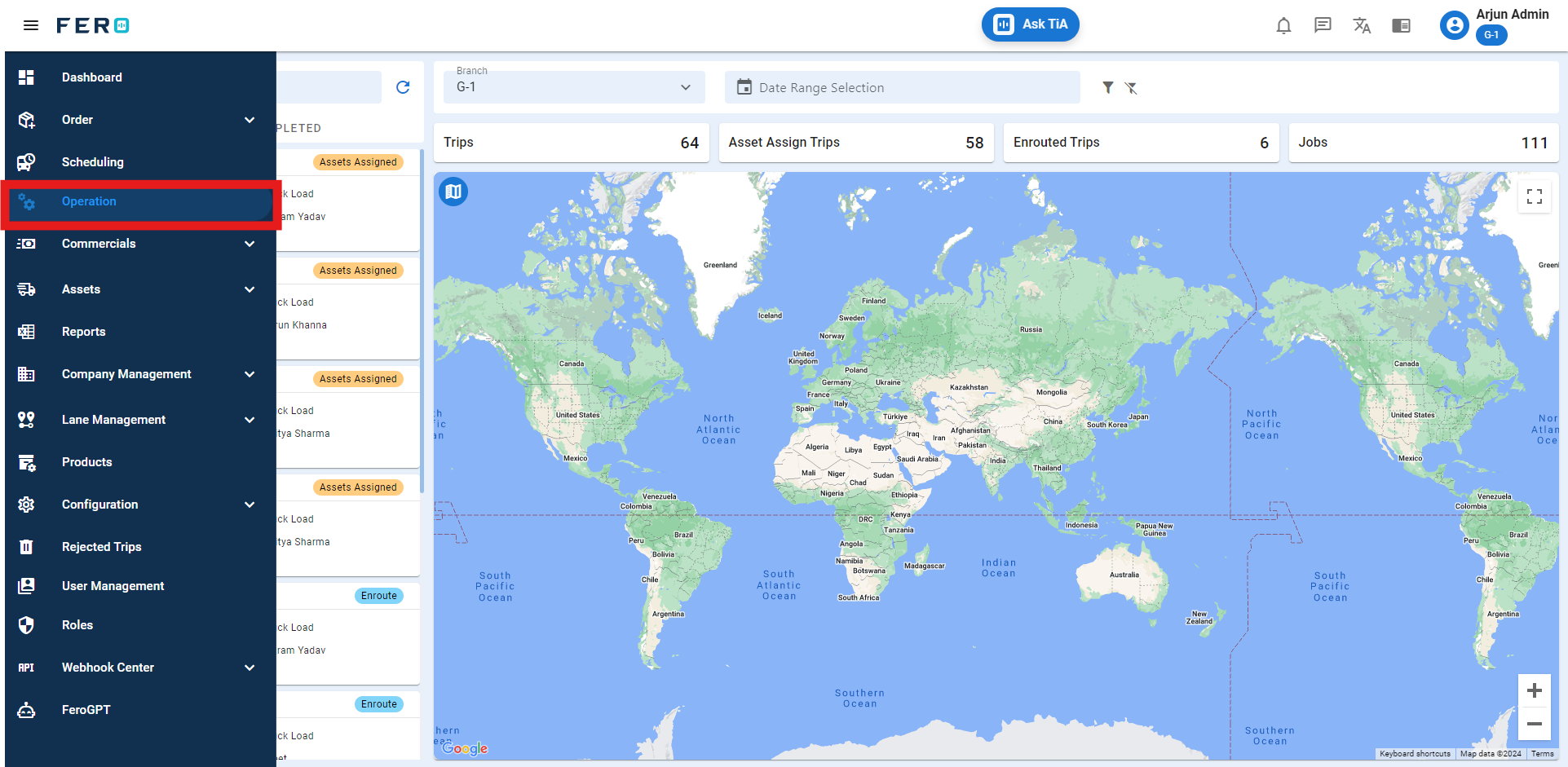Expand the Lane Management chevron

pos(250,420)
